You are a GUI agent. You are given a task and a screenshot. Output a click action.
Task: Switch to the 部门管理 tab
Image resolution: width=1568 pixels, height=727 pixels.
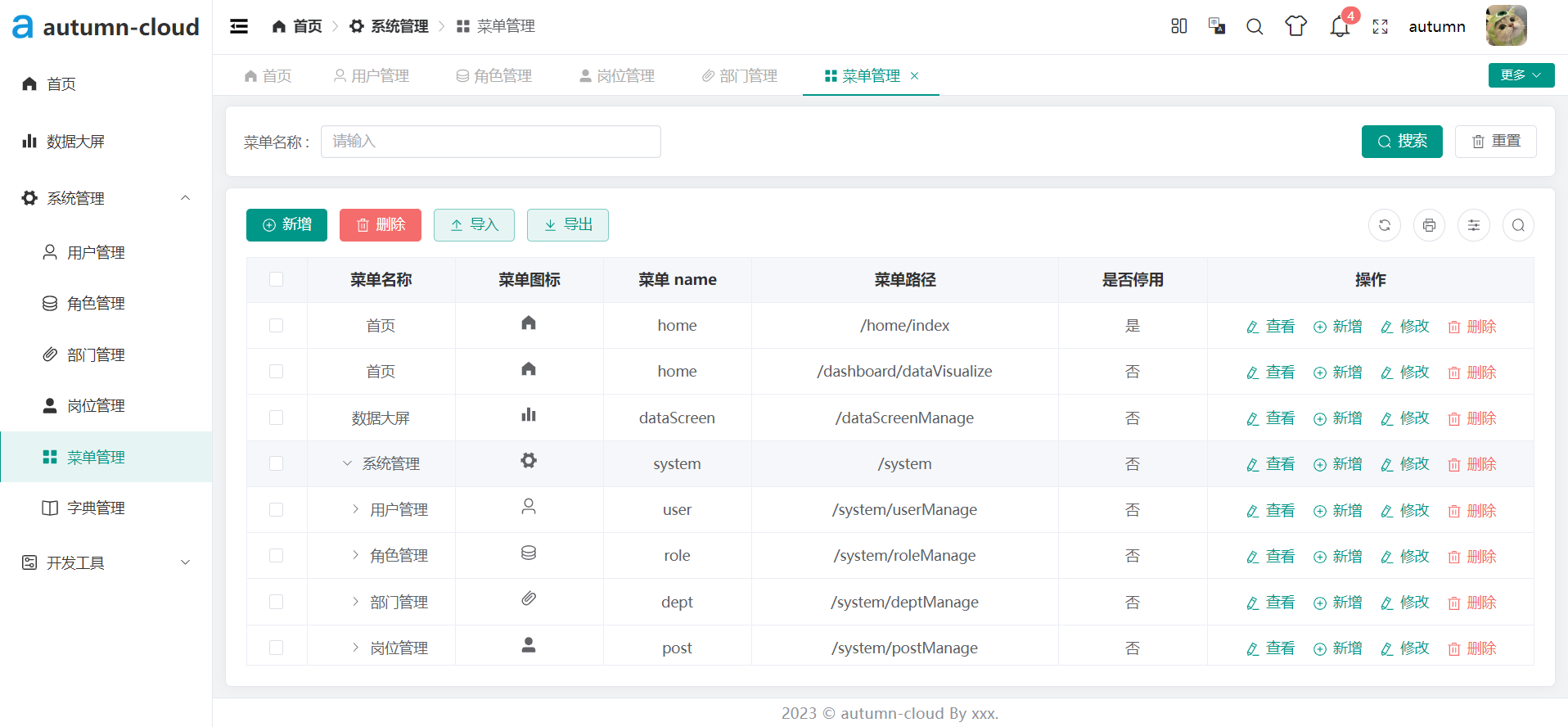[x=740, y=76]
